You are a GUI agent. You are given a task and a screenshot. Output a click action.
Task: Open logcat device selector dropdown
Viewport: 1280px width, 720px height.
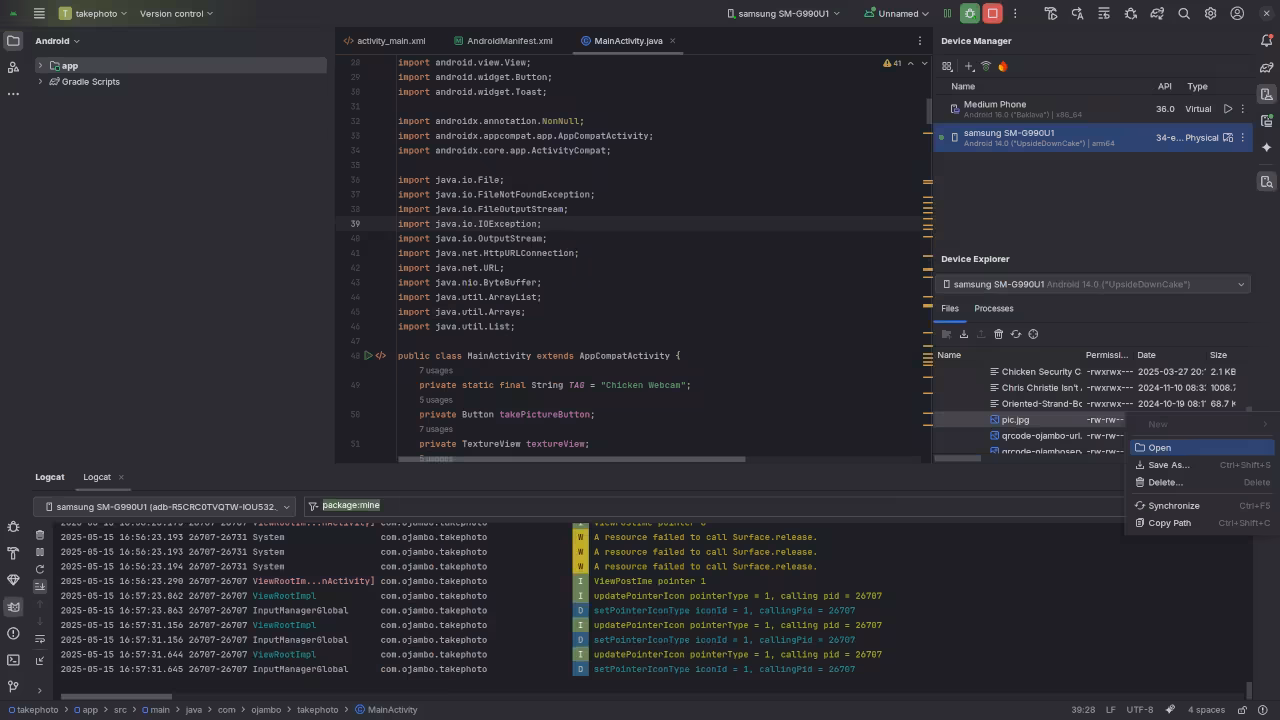coord(165,507)
